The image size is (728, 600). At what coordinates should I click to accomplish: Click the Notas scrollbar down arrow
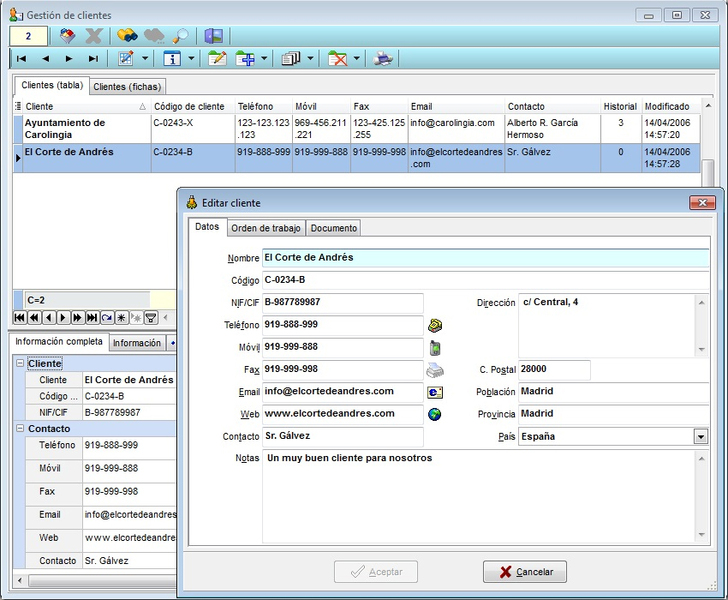click(x=702, y=535)
